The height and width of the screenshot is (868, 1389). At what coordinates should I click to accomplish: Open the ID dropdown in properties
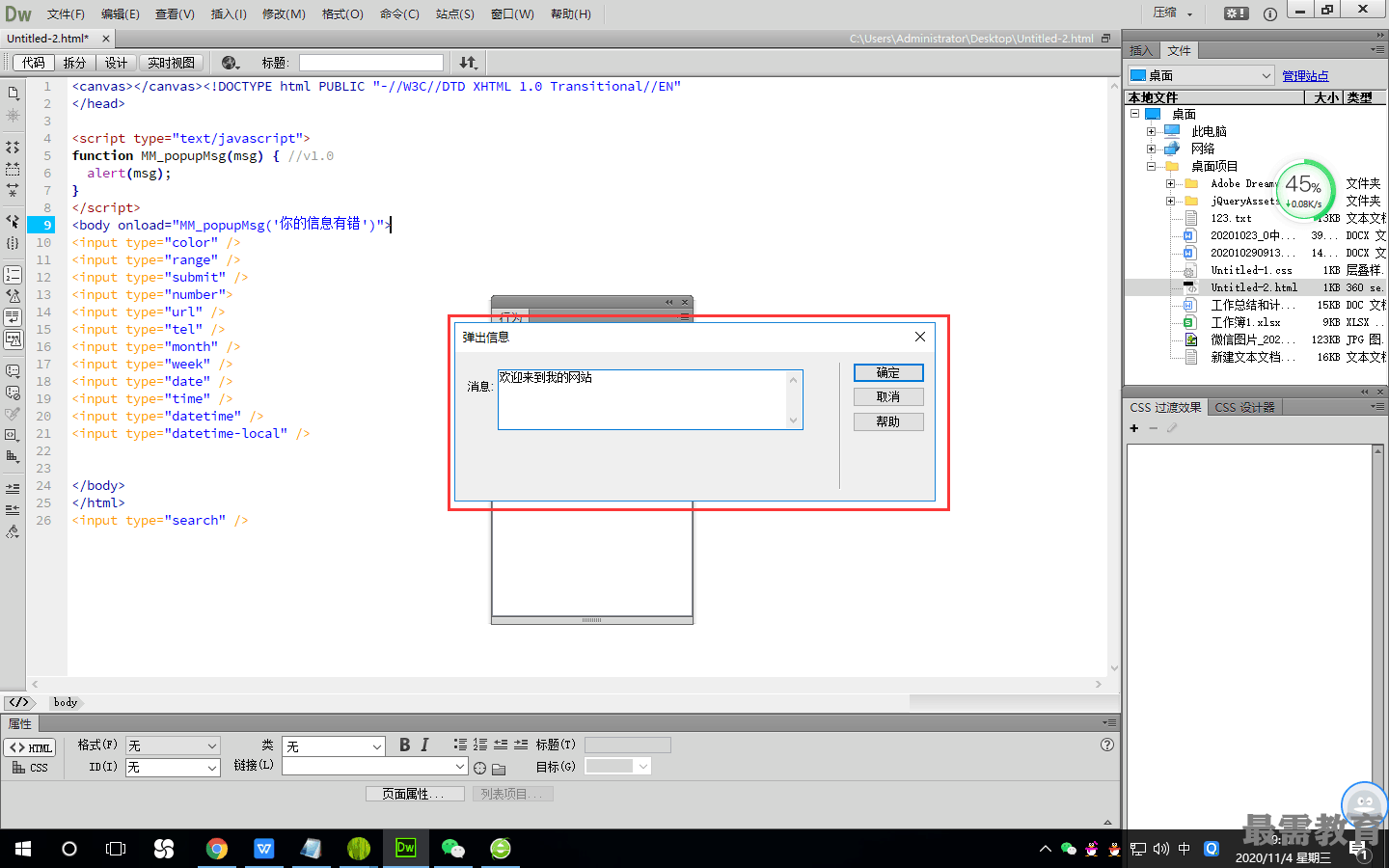[x=173, y=768]
